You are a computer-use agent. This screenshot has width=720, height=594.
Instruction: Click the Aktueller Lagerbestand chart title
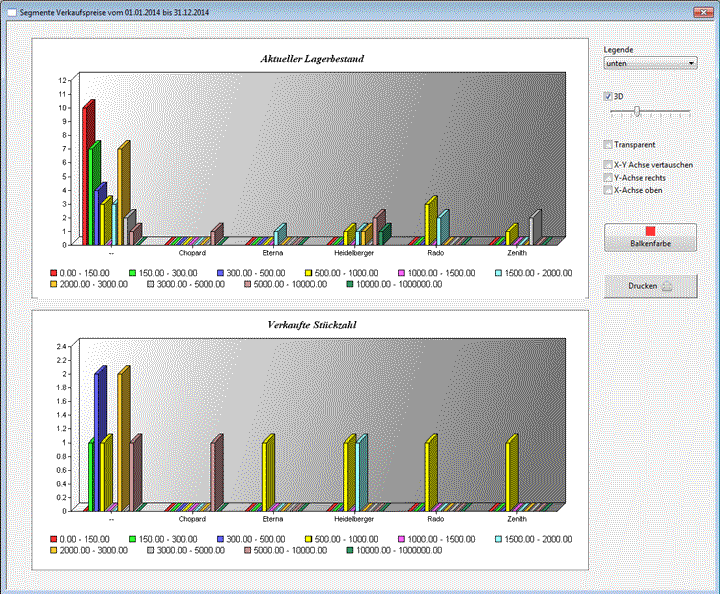(312, 59)
